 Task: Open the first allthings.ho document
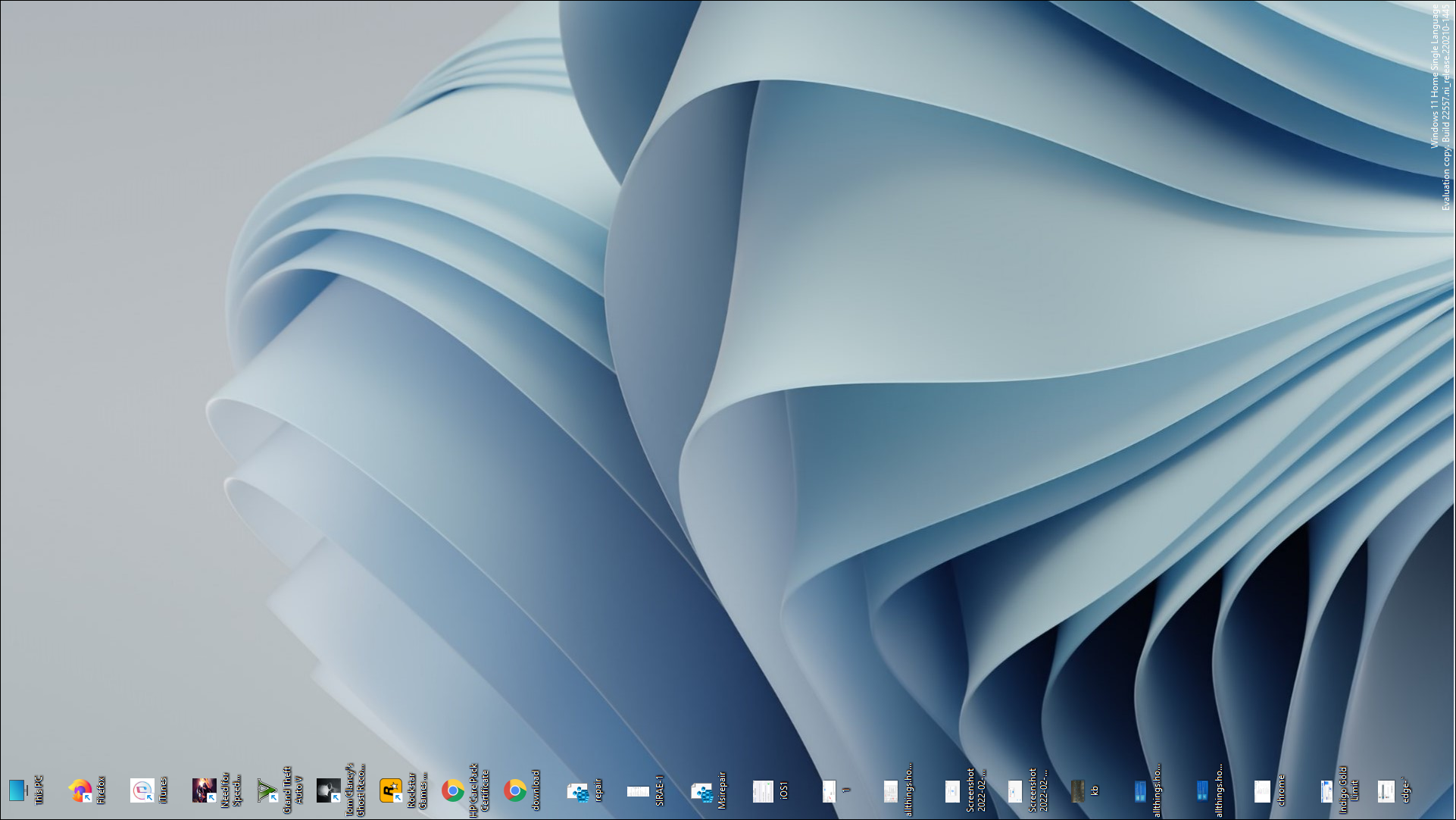(890, 791)
